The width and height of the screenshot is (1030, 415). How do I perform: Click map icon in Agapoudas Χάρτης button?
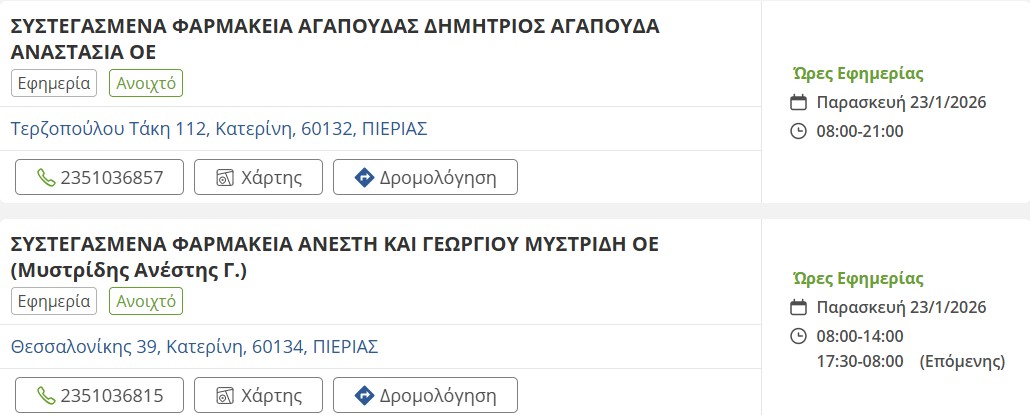[225, 178]
